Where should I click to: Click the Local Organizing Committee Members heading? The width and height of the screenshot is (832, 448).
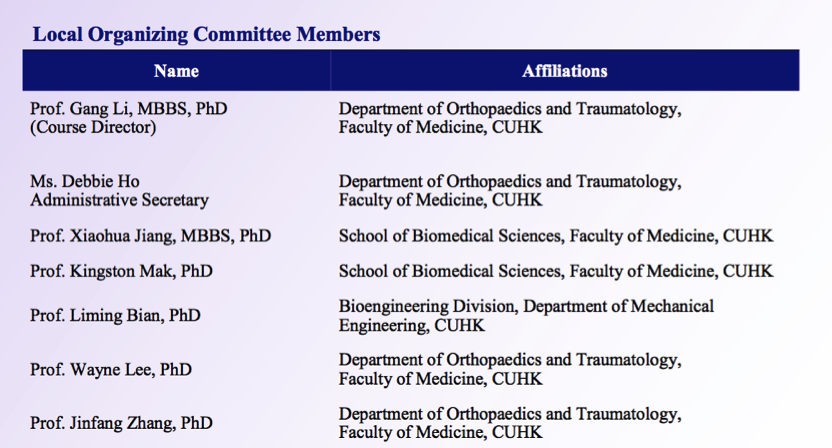[206, 35]
